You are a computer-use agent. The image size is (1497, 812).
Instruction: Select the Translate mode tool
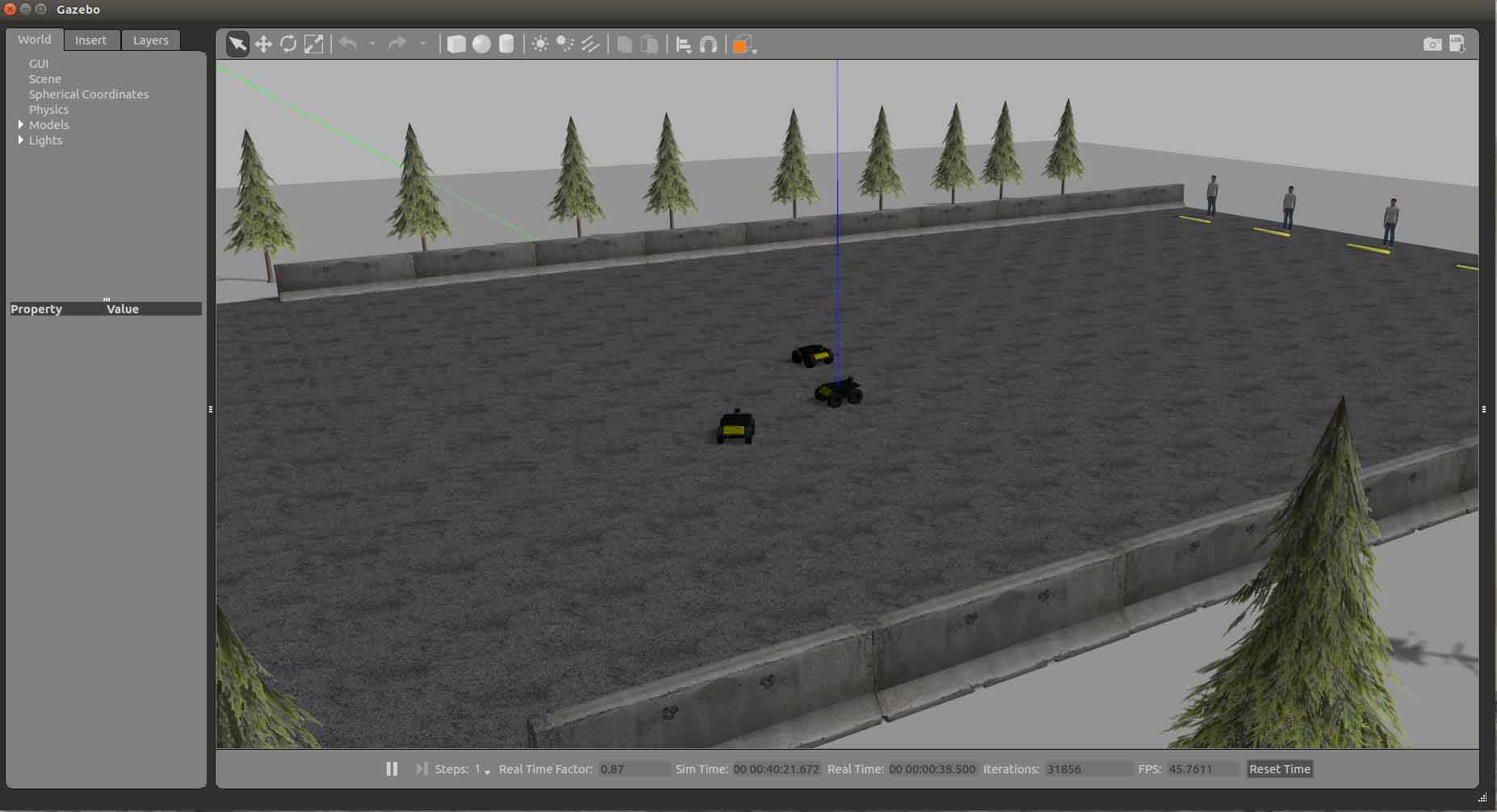[x=263, y=44]
